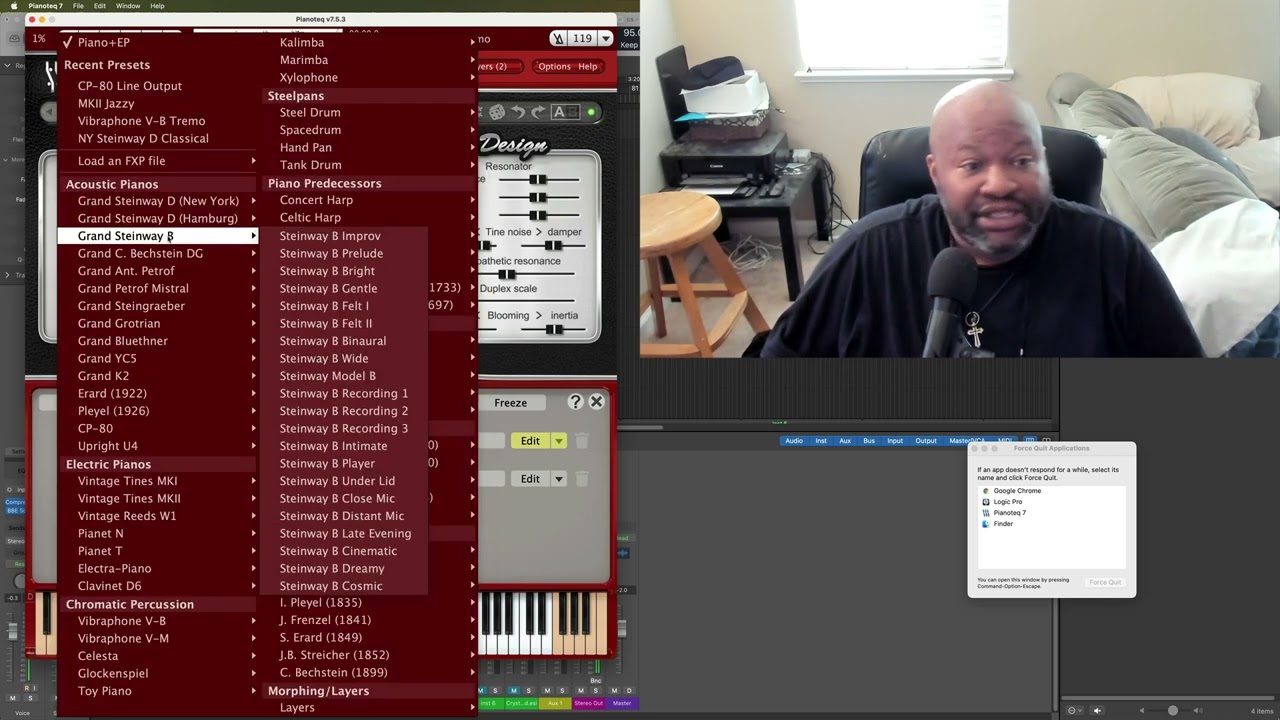Choose recent preset Vibraphone V-B Tremo
Viewport: 1280px width, 720px height.
pos(142,121)
